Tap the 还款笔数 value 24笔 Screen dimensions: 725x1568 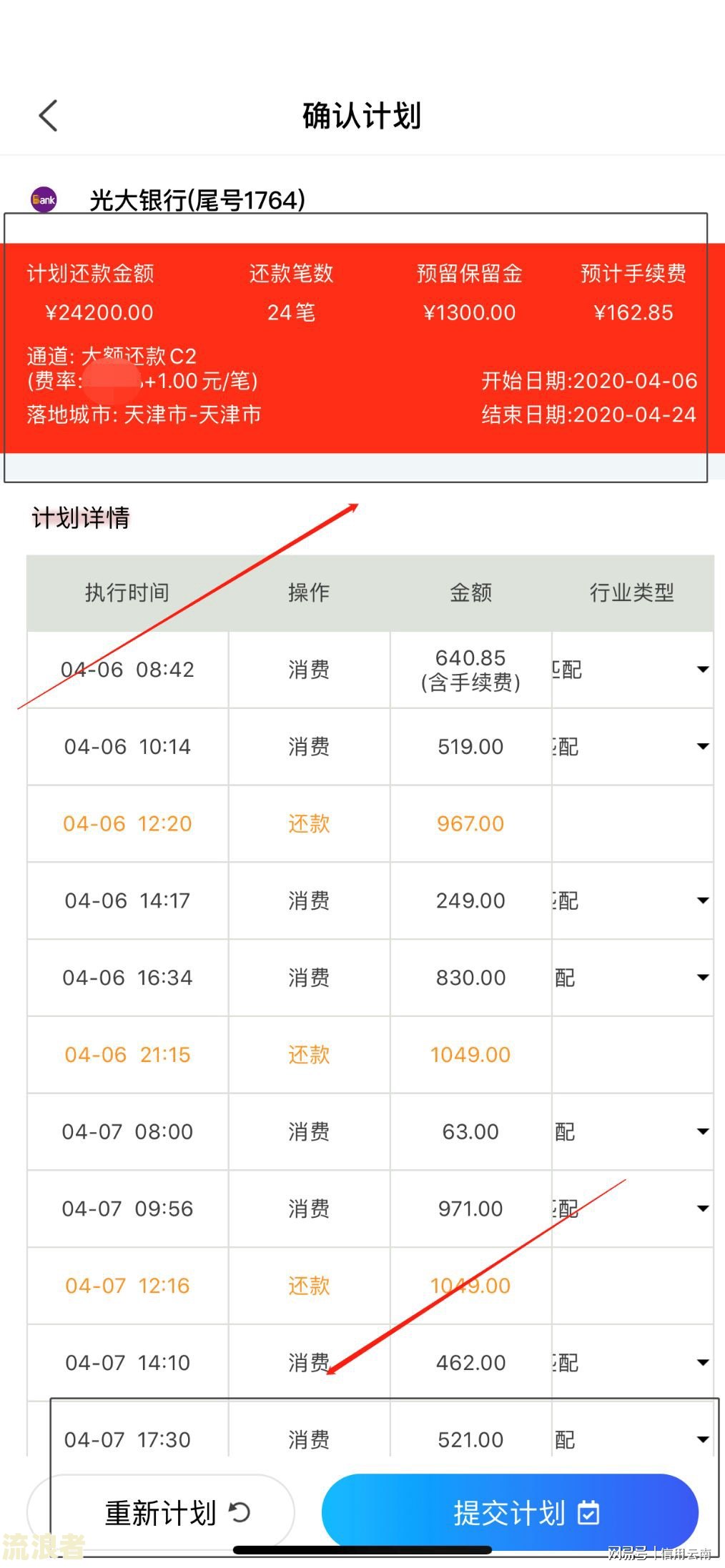coord(291,312)
